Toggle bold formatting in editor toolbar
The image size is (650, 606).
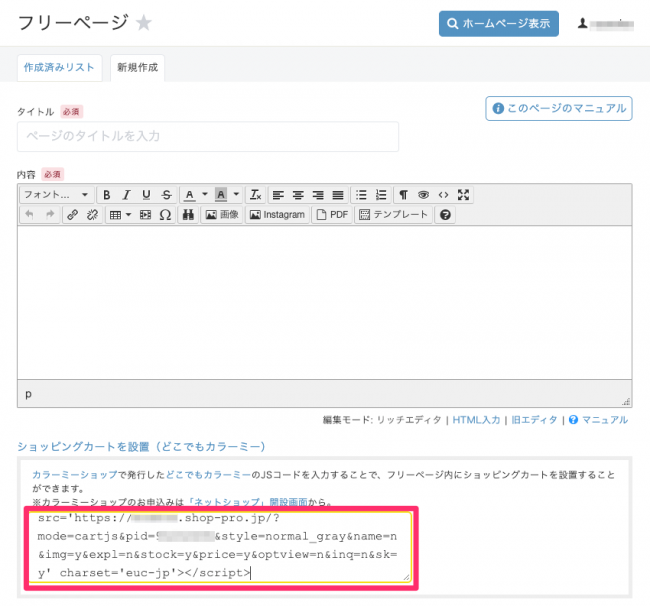coord(107,195)
